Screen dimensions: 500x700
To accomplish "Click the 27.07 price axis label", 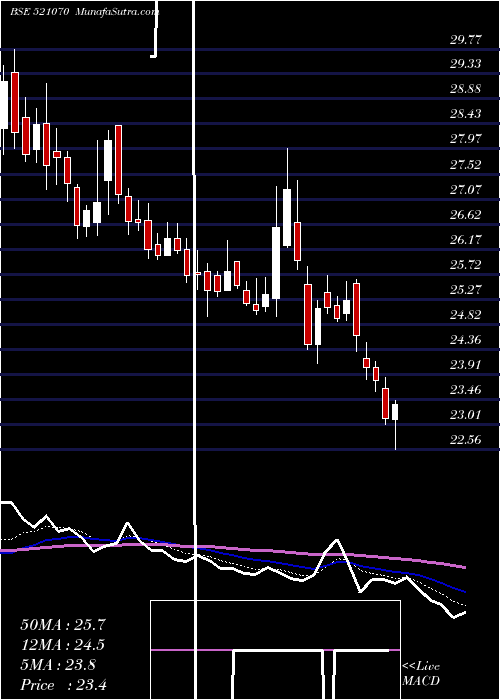I will coord(466,191).
